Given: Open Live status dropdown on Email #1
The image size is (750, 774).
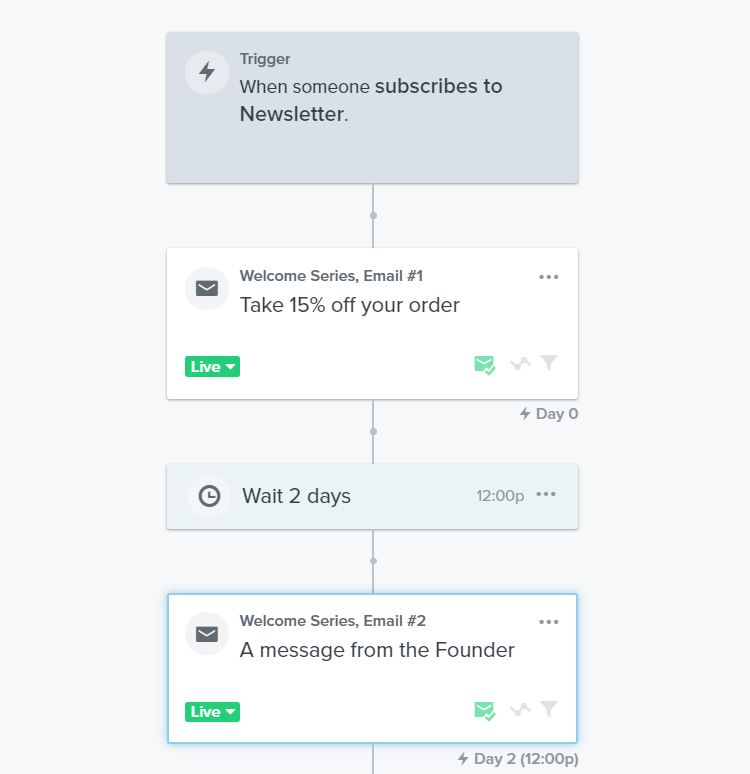Looking at the screenshot, I should click(212, 366).
